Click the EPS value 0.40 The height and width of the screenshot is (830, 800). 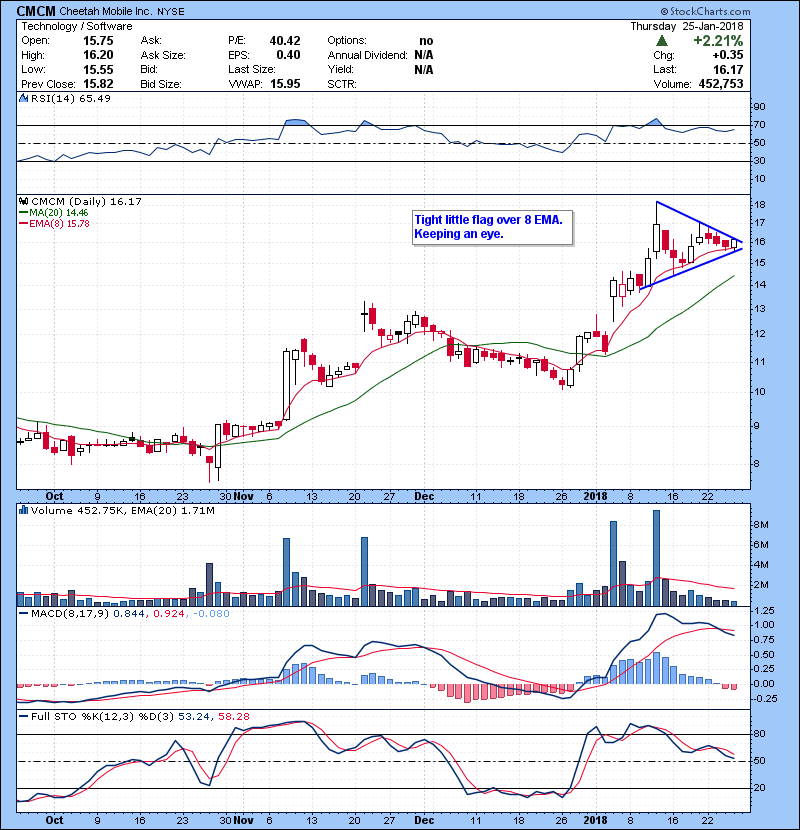coord(288,55)
